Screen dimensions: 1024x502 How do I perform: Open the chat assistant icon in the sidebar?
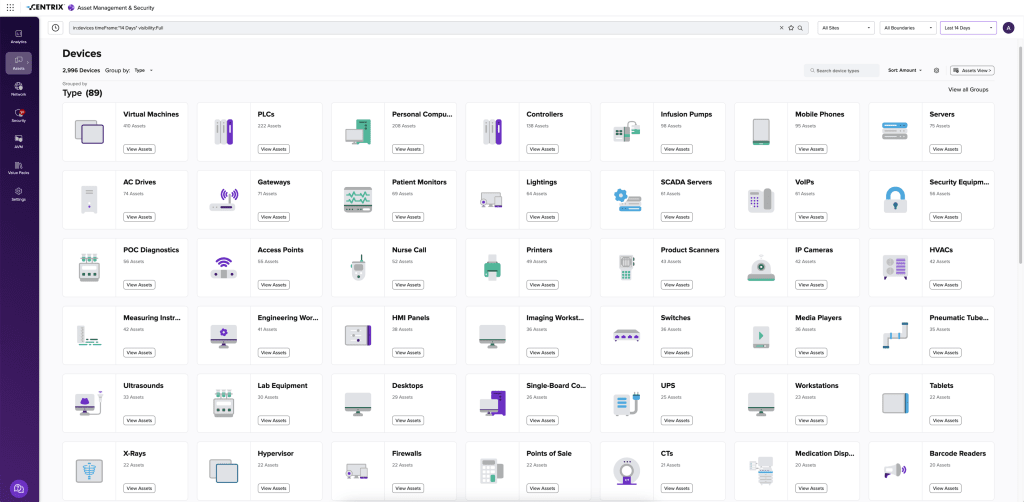(x=19, y=488)
